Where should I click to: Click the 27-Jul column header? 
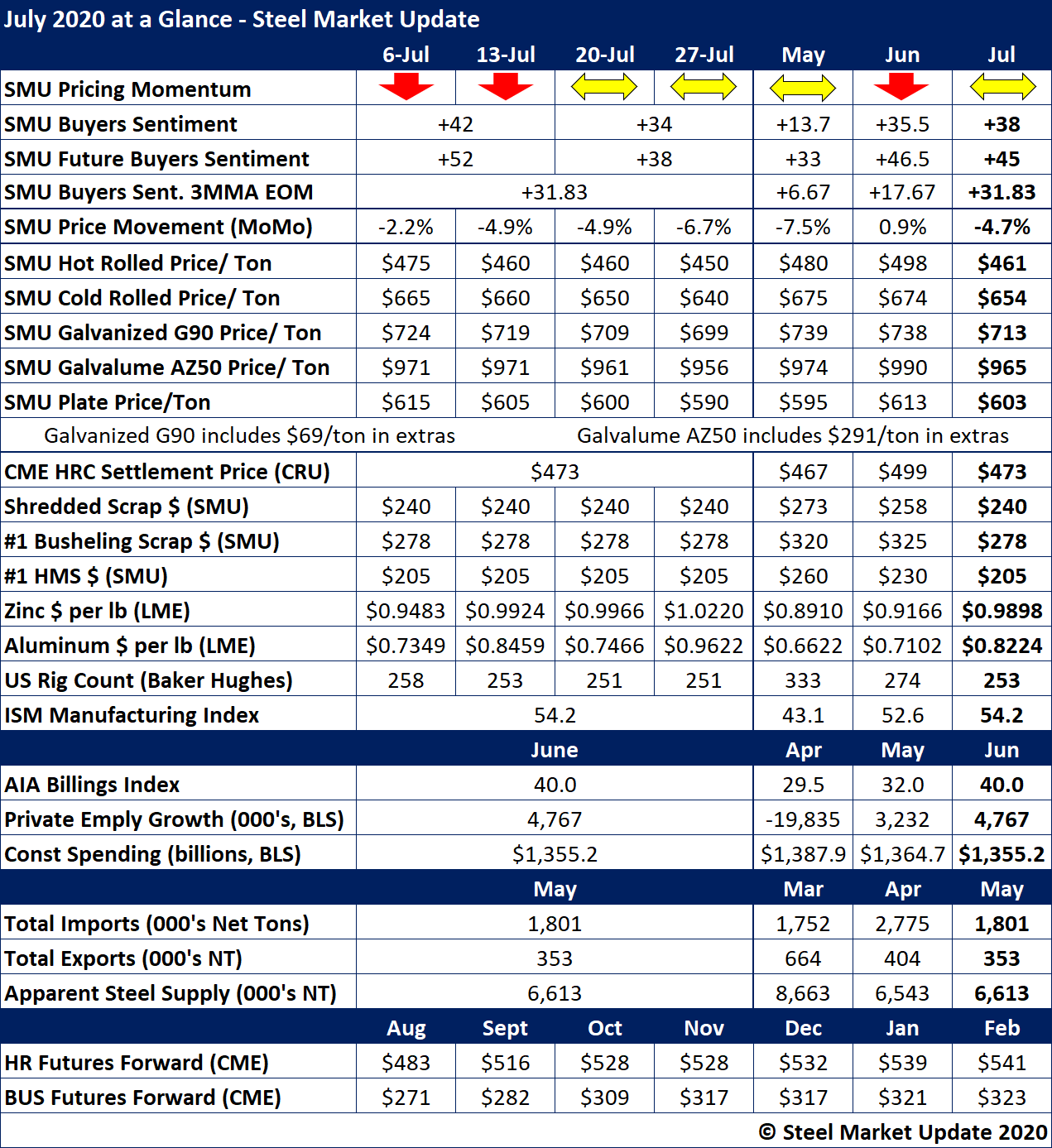pos(704,55)
